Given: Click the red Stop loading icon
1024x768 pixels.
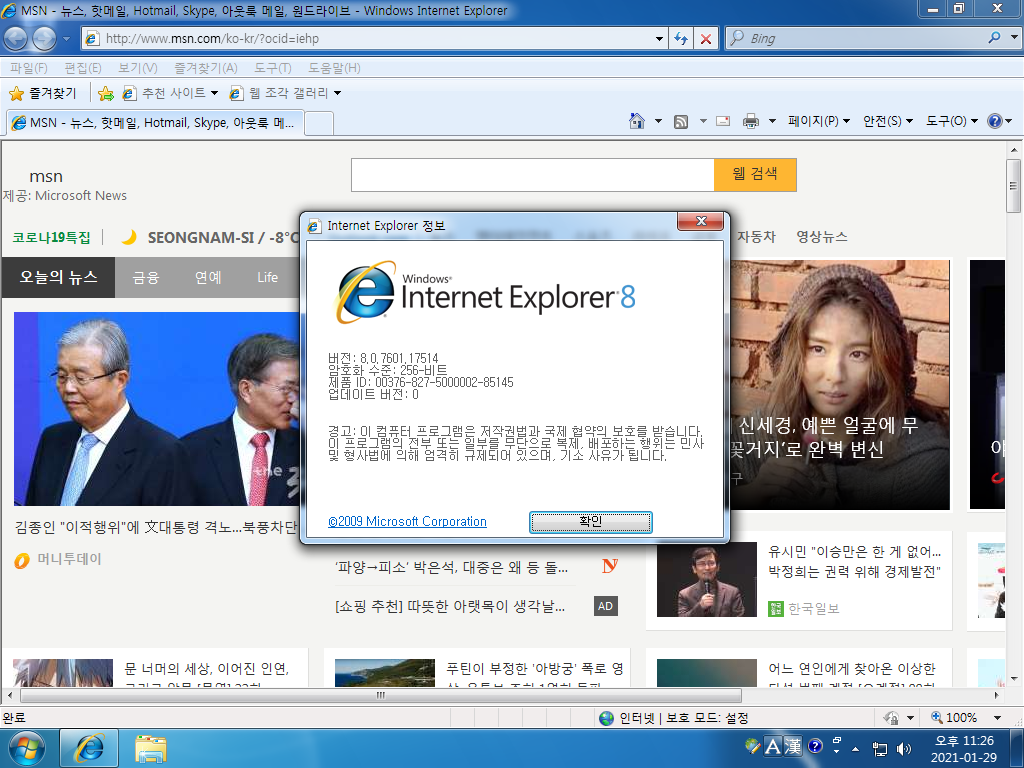Looking at the screenshot, I should click(706, 39).
